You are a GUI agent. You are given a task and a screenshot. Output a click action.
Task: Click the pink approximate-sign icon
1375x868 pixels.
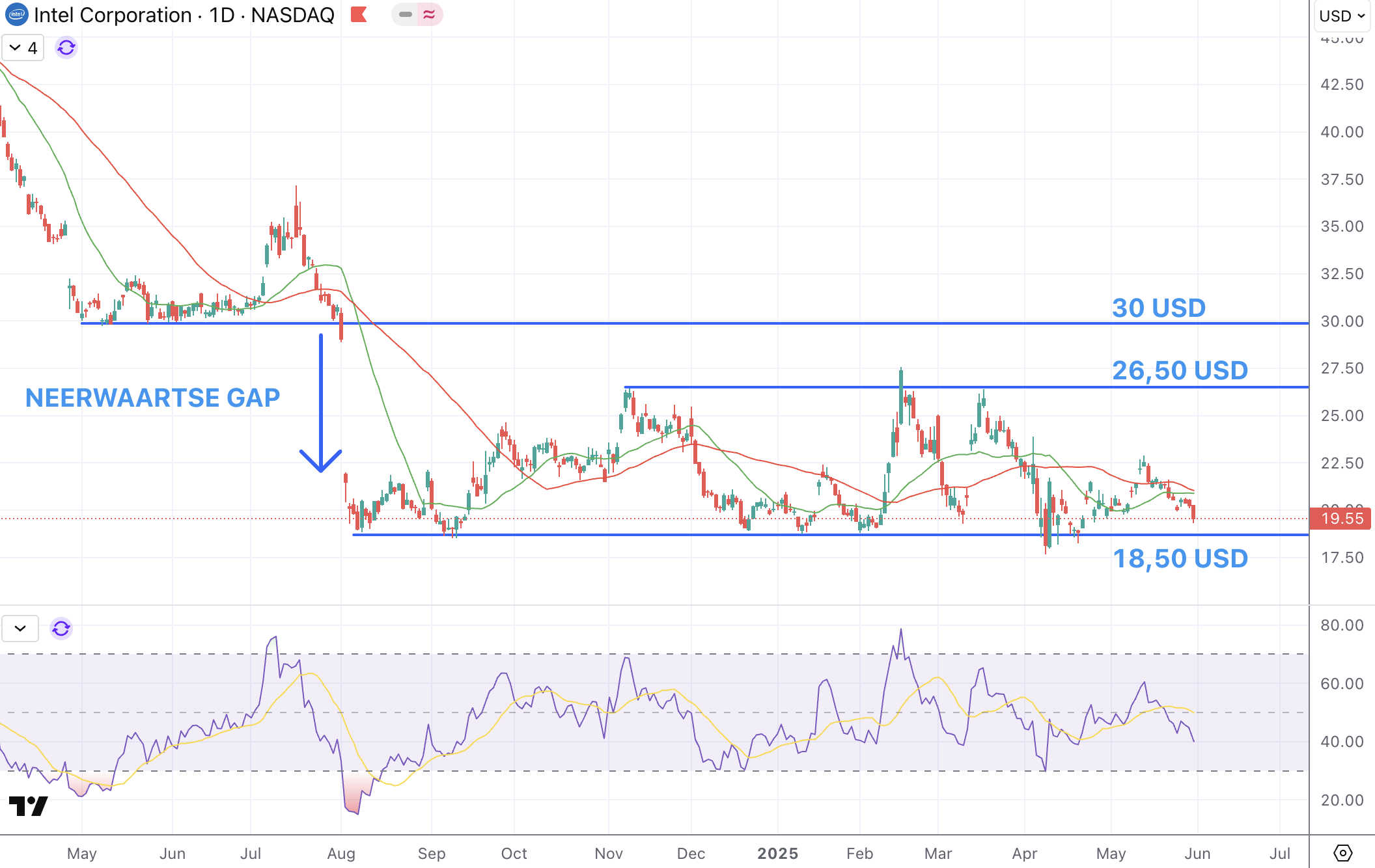pyautogui.click(x=428, y=14)
